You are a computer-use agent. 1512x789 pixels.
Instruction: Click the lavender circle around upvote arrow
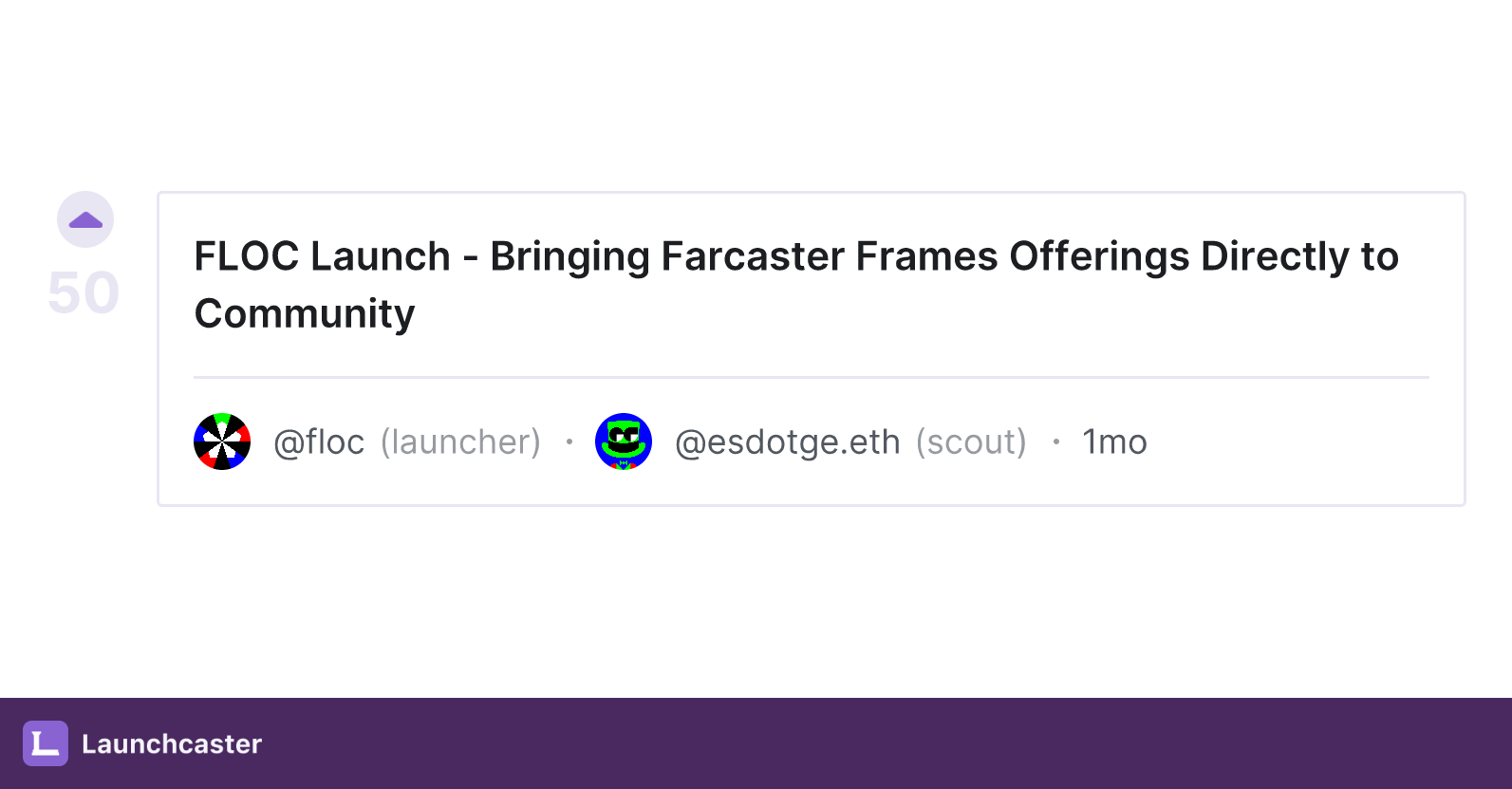[85, 219]
